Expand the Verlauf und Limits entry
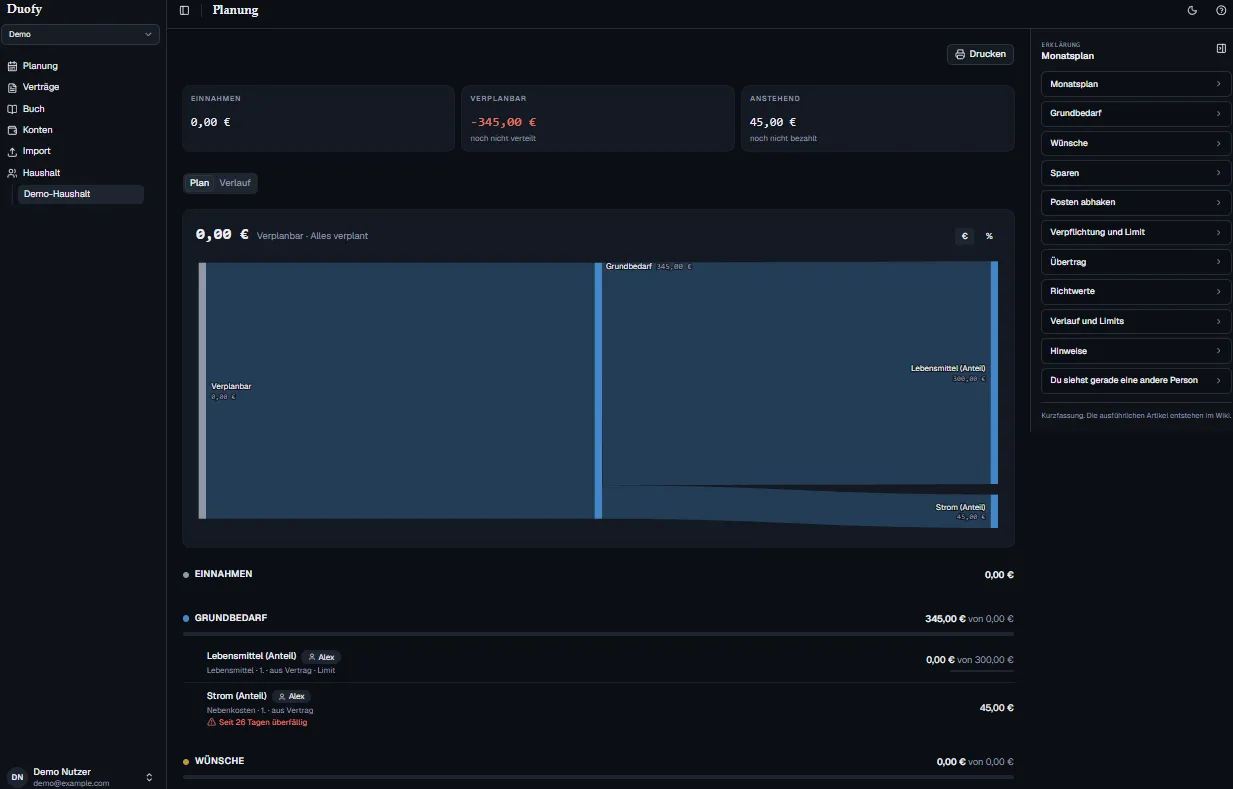 1136,321
